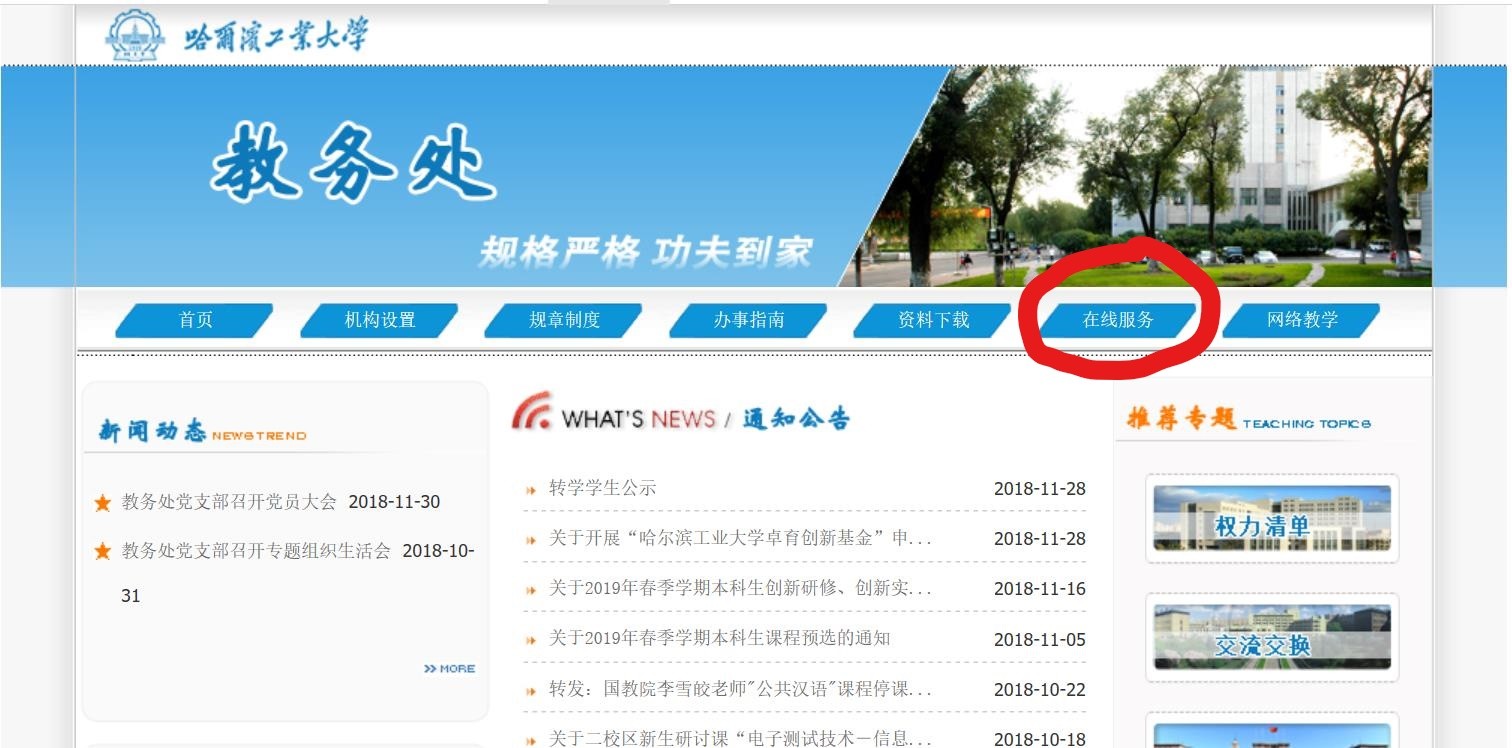Open the 资料下载 navigation tab
The image size is (1512, 748).
coord(933,320)
